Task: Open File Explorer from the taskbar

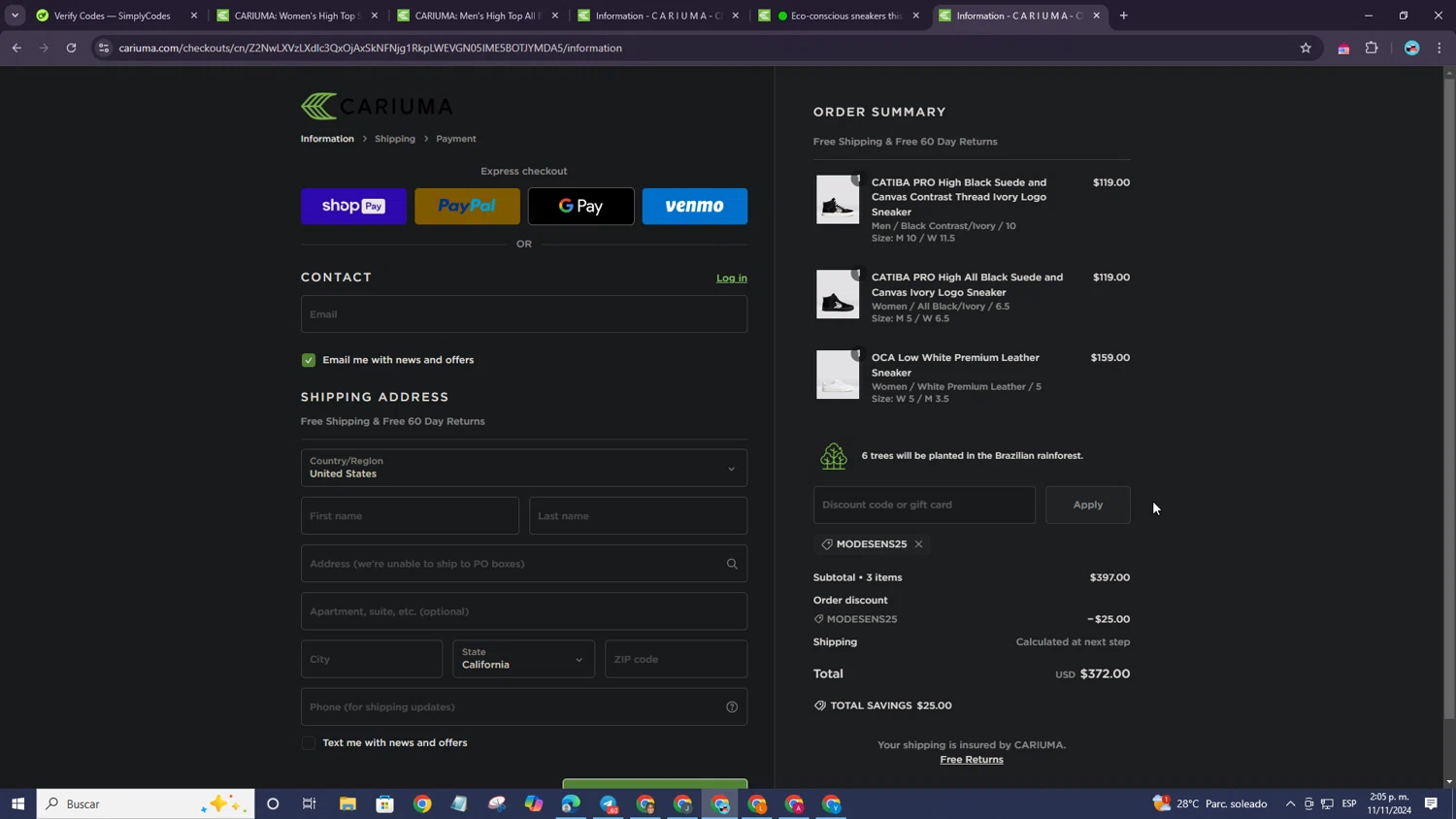Action: point(347,803)
